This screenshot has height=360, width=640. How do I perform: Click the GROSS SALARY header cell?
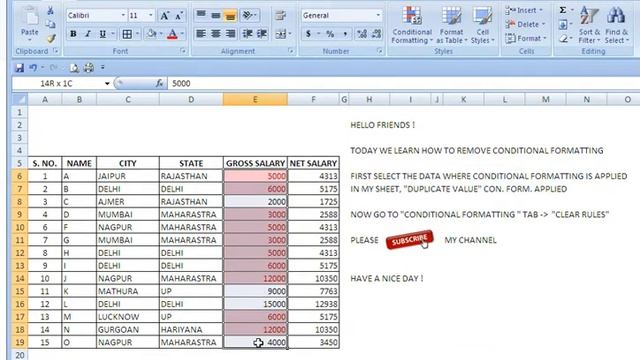coord(255,163)
